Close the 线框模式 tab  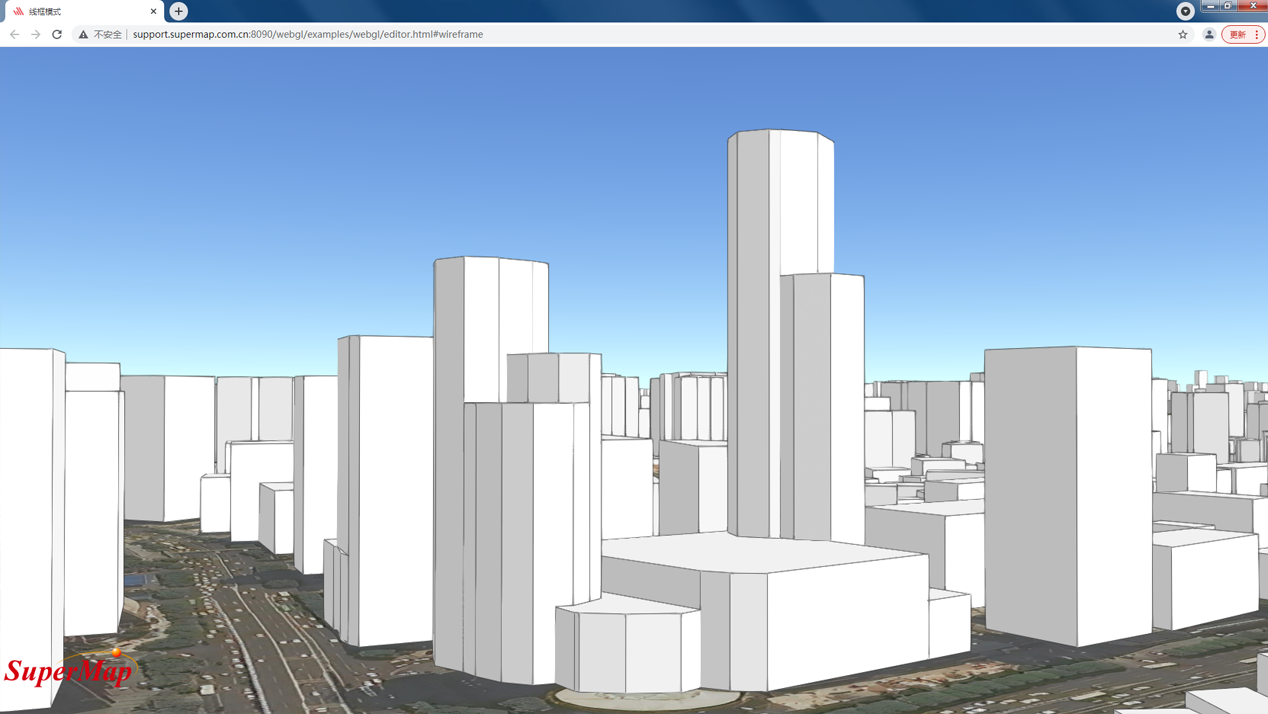(x=153, y=11)
